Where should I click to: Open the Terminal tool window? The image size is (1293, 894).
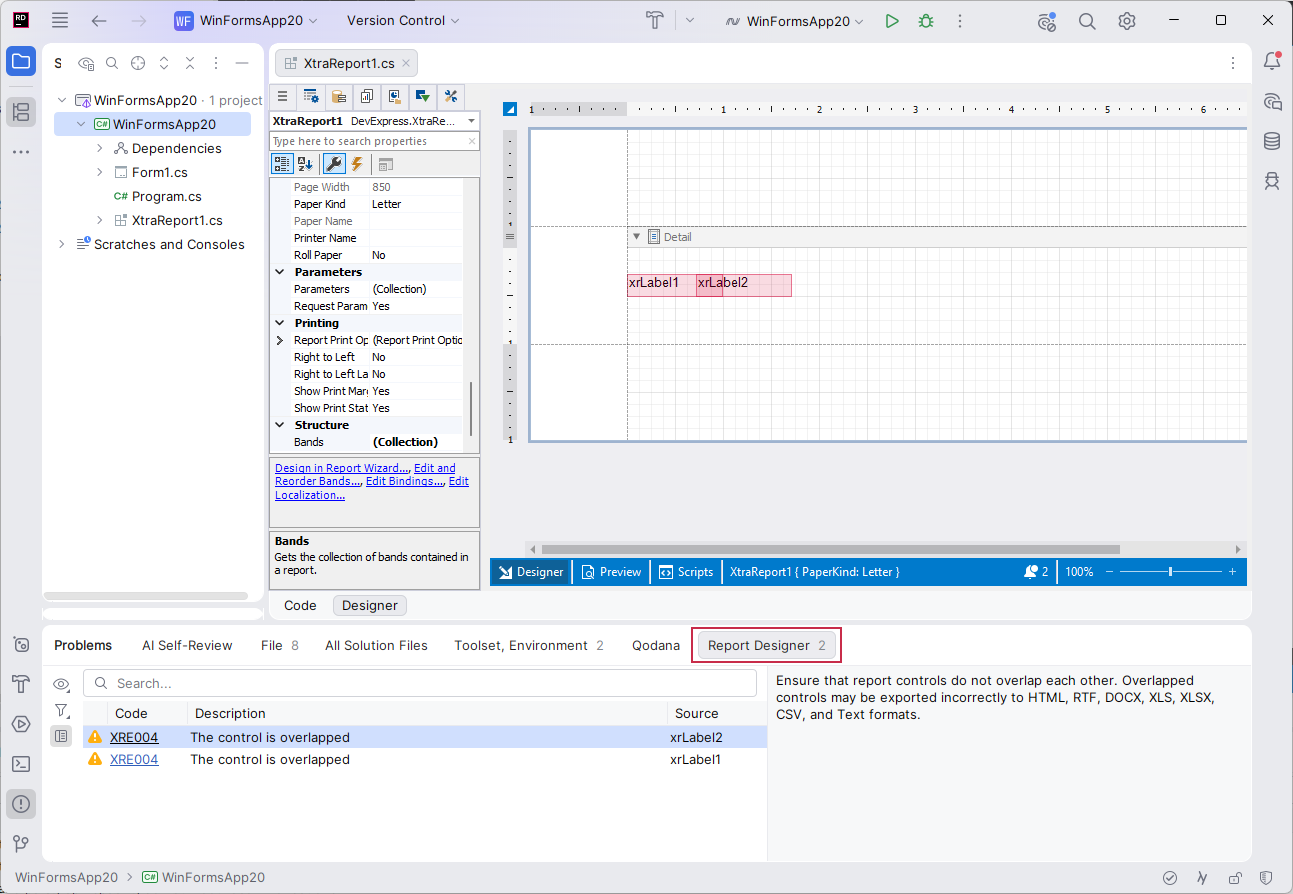tap(21, 764)
